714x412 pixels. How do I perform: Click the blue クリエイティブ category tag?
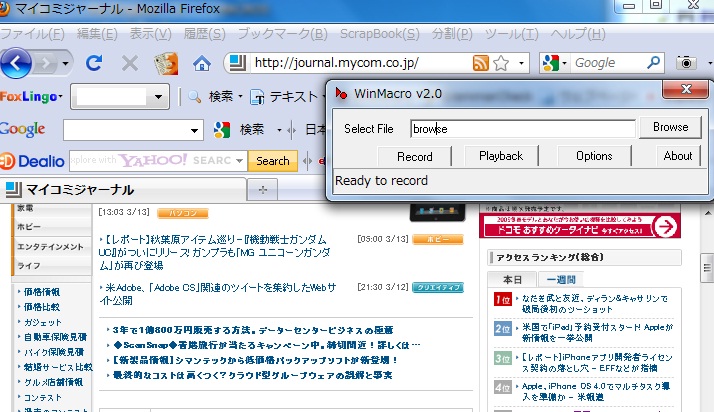[x=438, y=287]
